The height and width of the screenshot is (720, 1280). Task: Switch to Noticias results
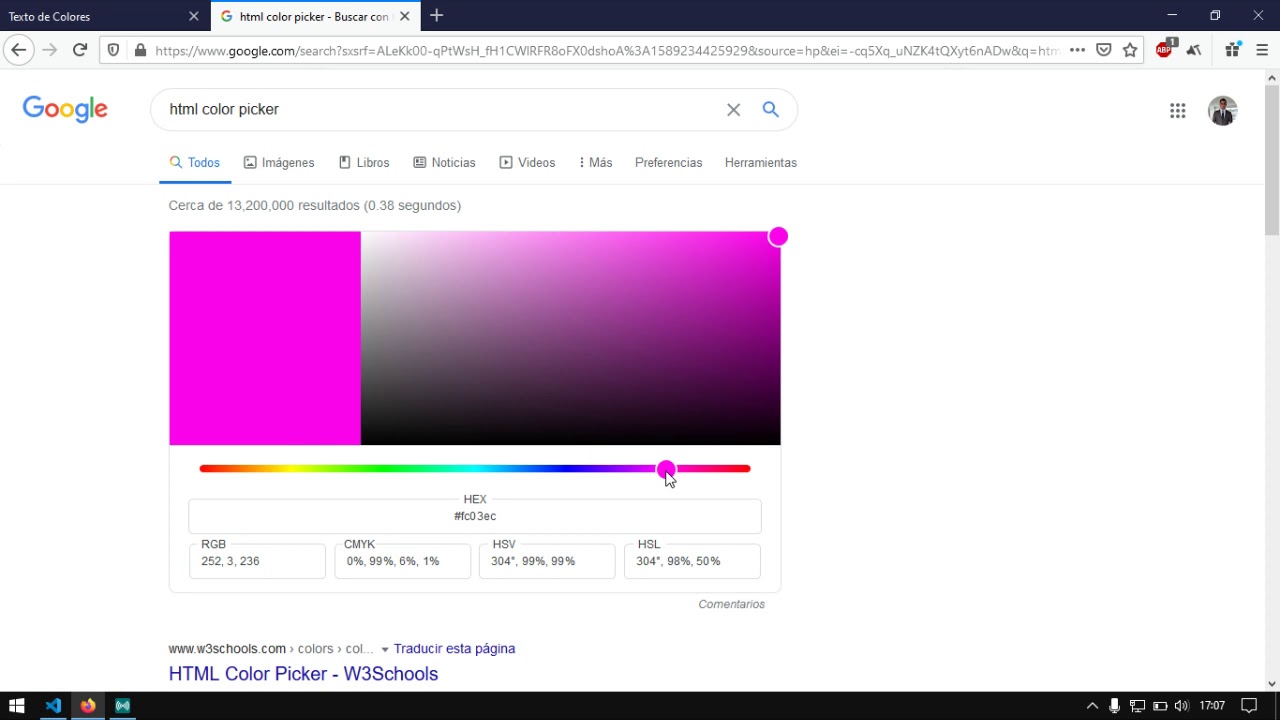click(x=444, y=163)
